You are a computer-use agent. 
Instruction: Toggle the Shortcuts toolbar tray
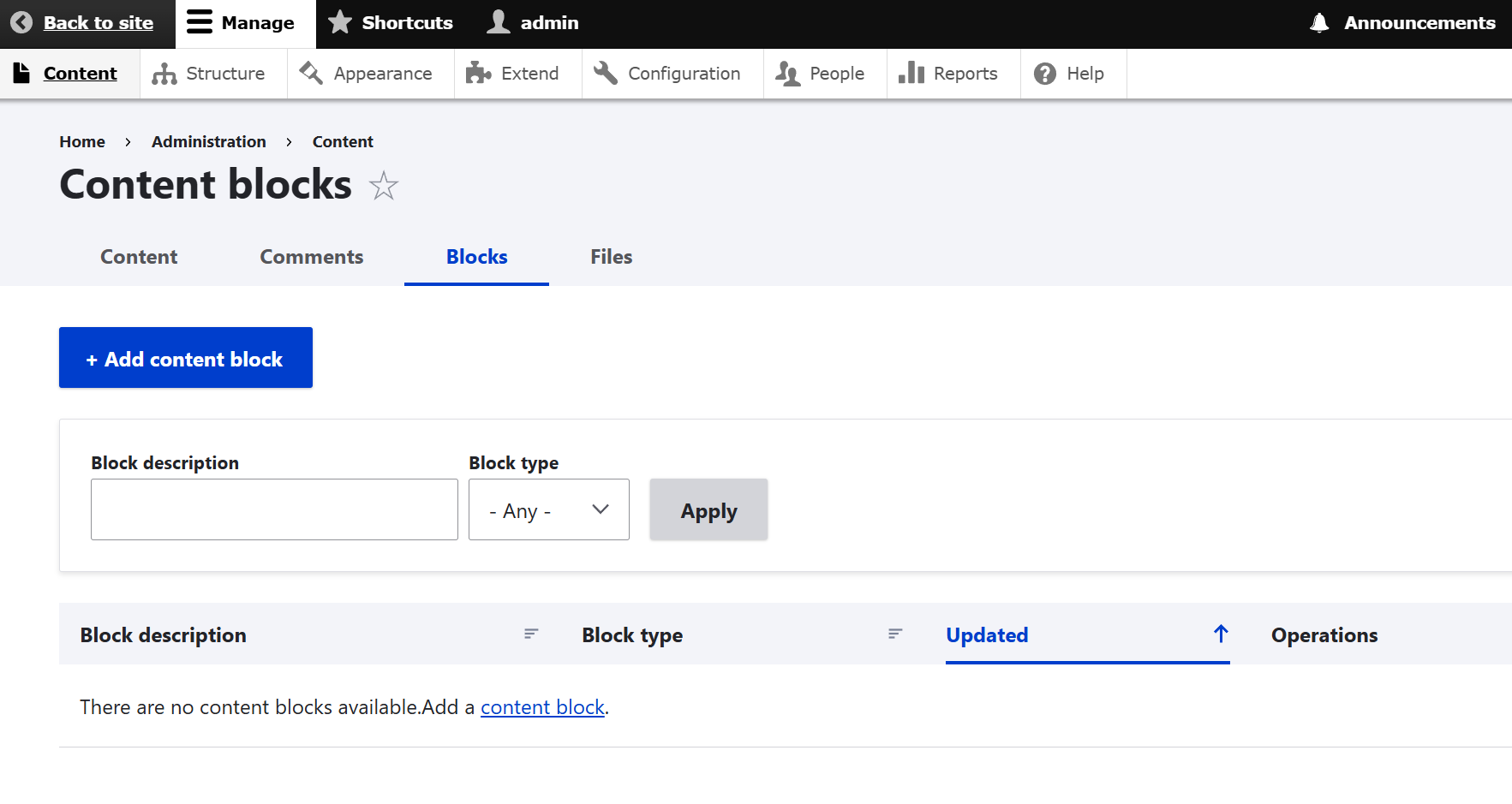[x=391, y=23]
